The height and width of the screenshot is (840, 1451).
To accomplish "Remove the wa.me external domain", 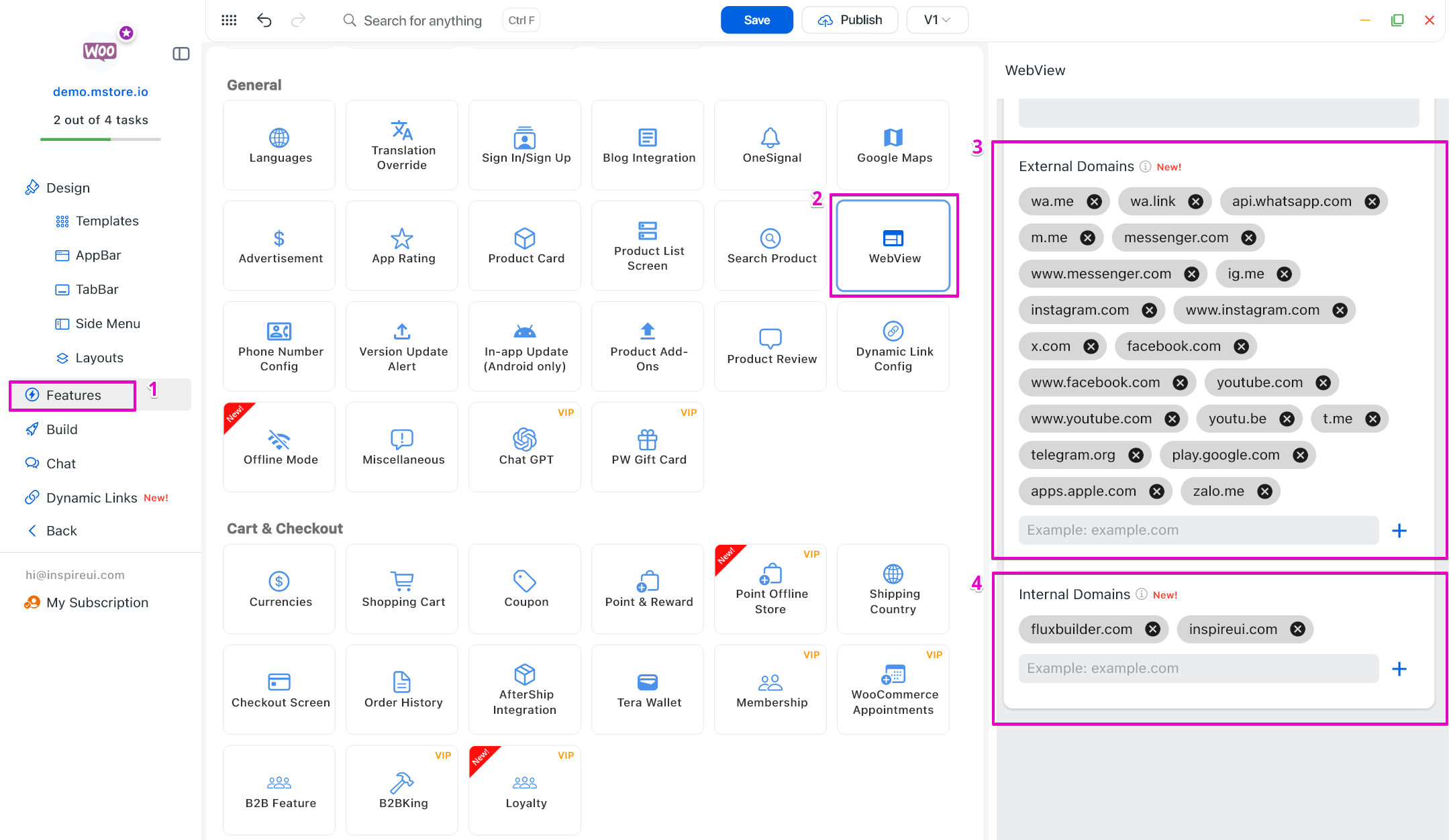I will click(1094, 201).
